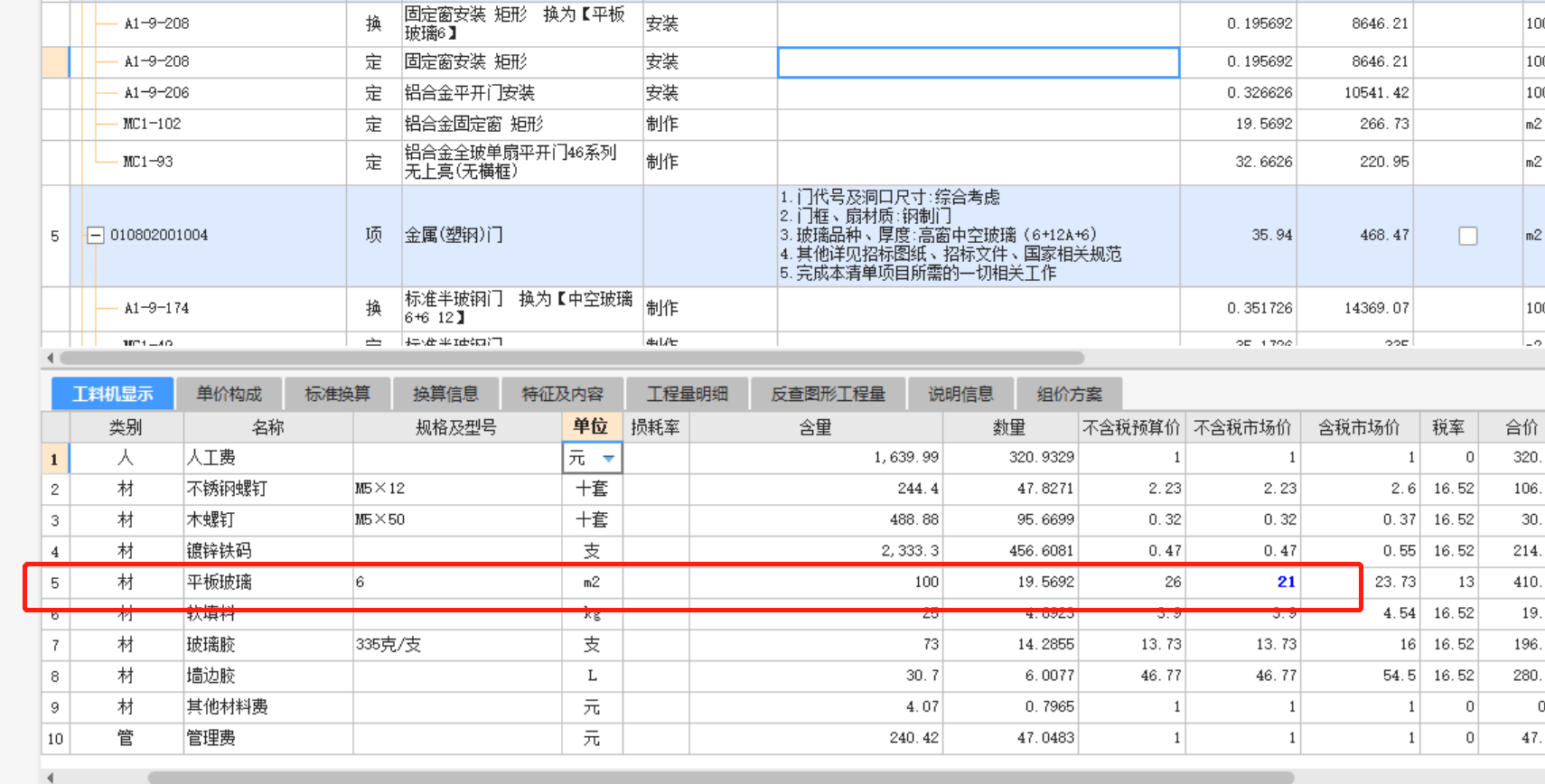Click the 单位 column header
This screenshot has width=1545, height=784.
tap(591, 426)
